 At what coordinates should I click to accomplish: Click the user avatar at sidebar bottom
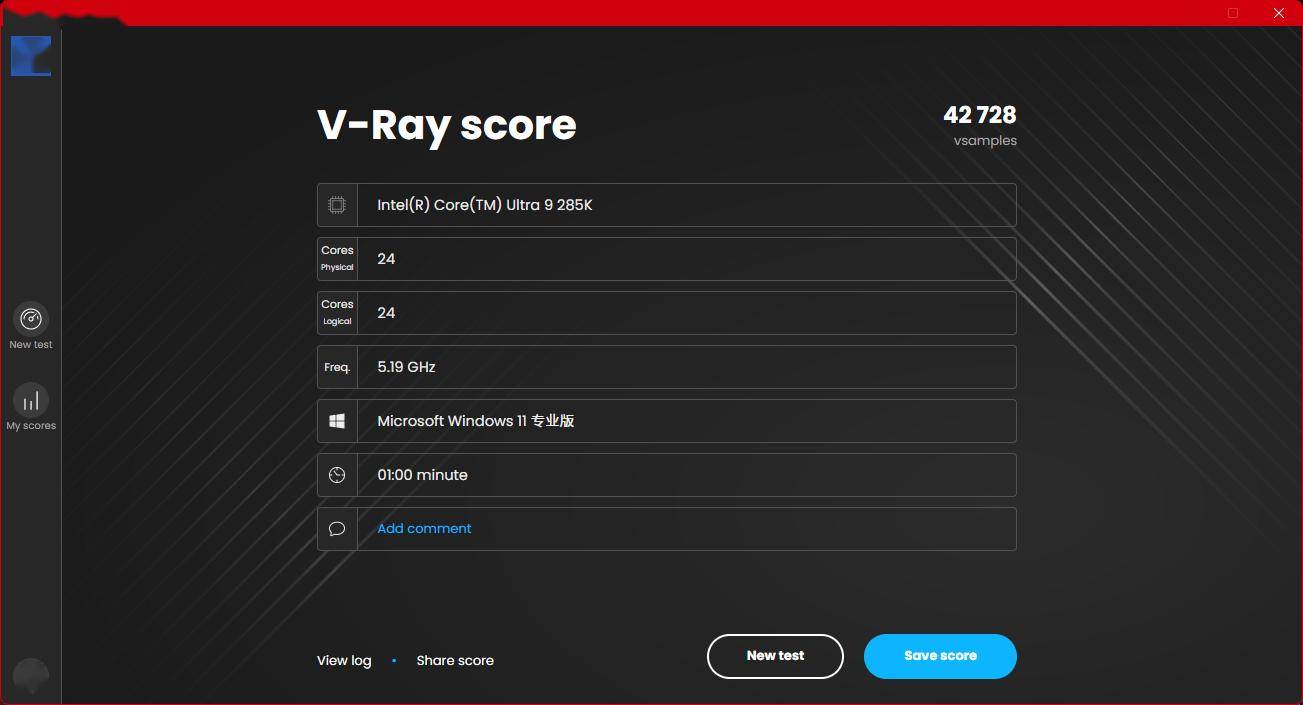31,676
